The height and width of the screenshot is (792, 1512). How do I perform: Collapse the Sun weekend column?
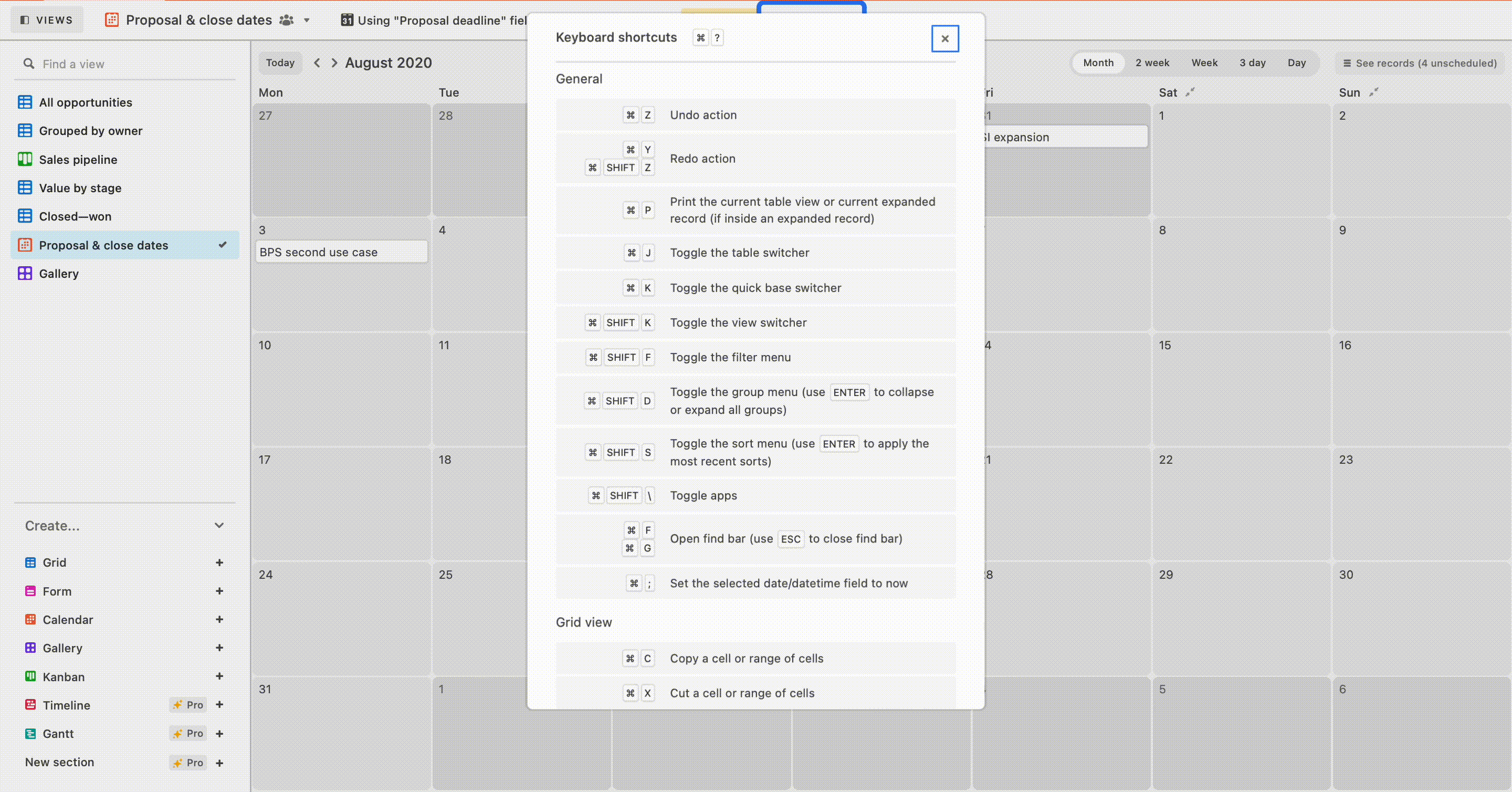tap(1373, 92)
